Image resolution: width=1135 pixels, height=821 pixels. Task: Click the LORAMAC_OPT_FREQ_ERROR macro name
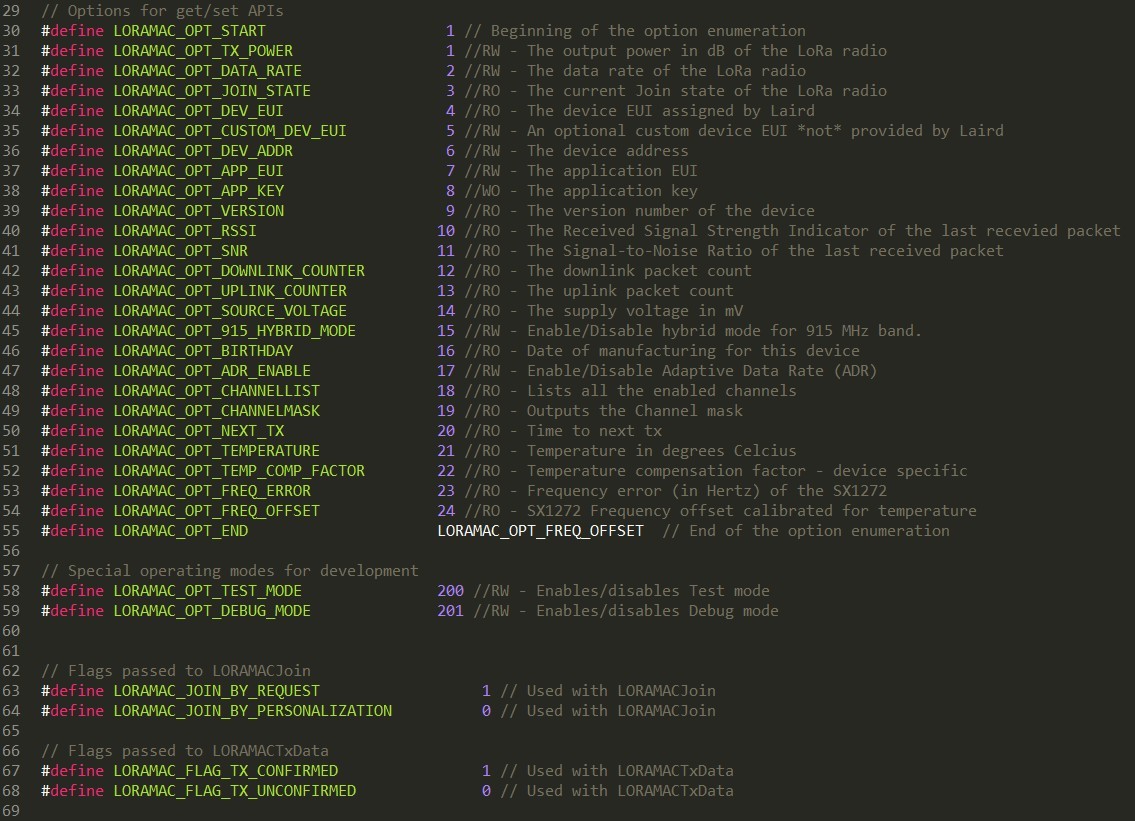click(211, 491)
